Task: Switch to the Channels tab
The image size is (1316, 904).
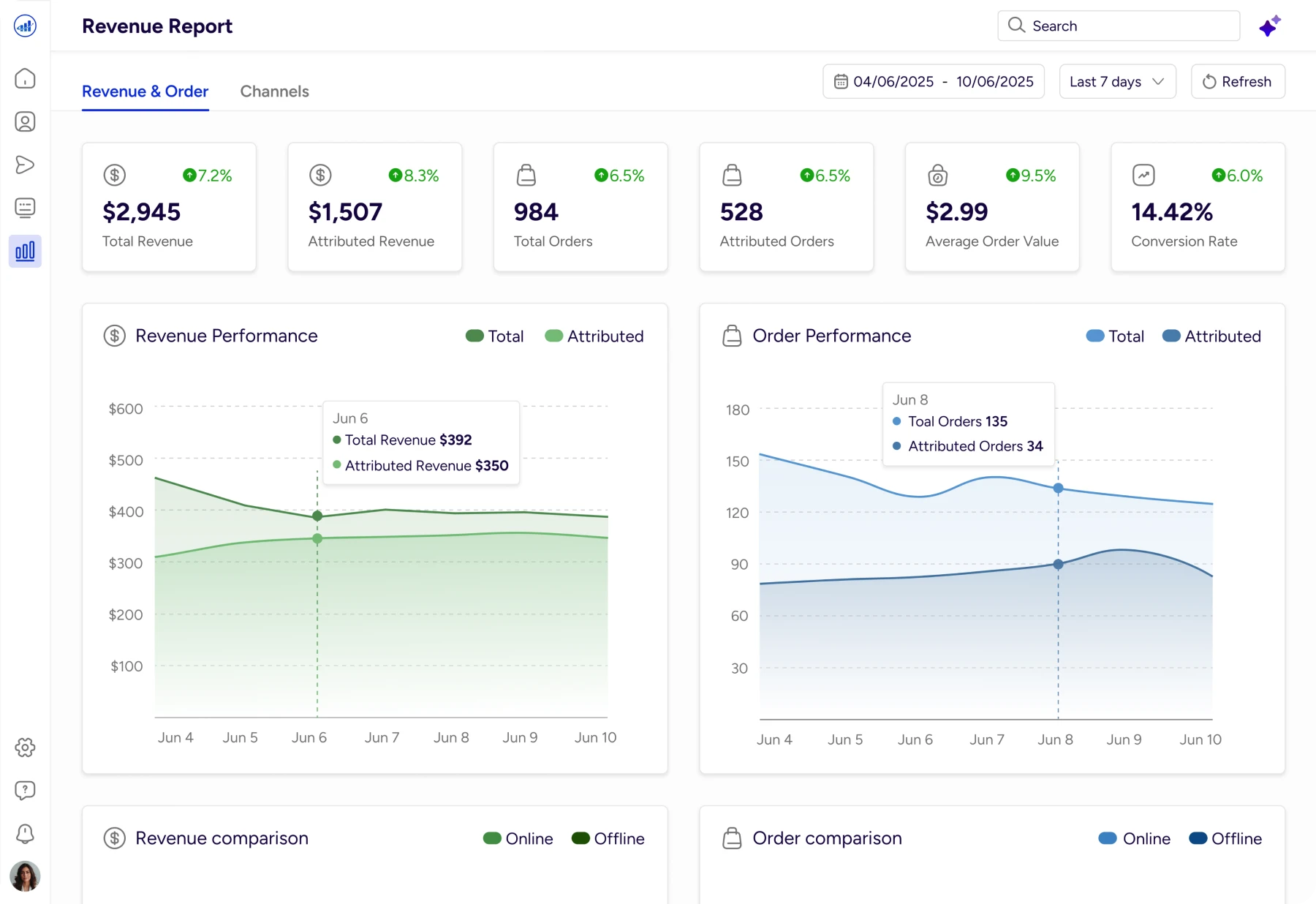Action: coord(274,91)
